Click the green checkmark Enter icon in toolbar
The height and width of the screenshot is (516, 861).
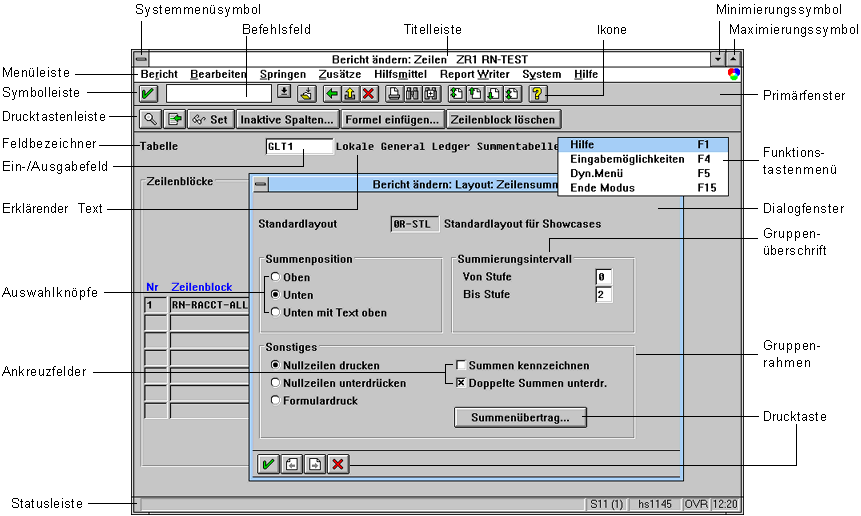point(148,94)
